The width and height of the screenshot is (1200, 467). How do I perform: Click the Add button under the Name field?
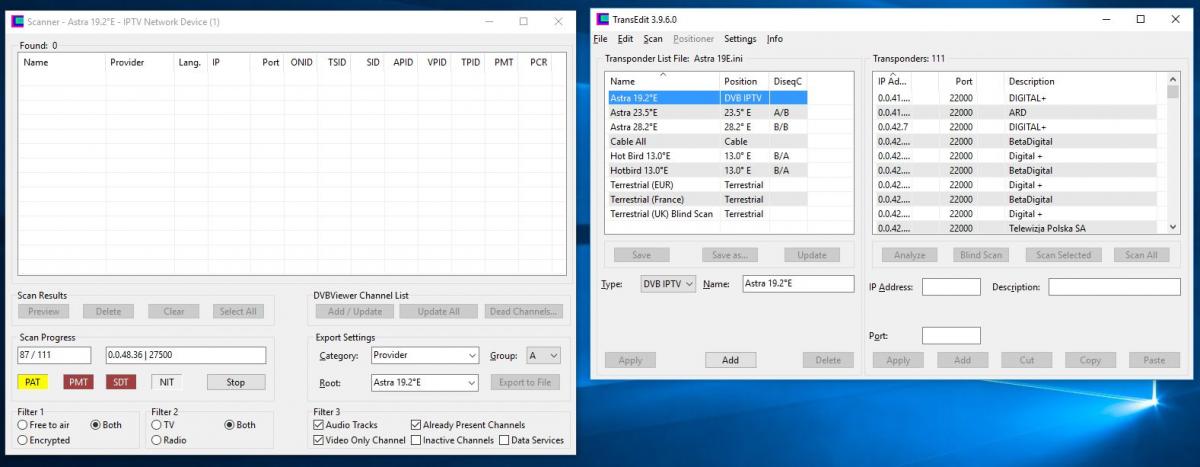(x=730, y=360)
